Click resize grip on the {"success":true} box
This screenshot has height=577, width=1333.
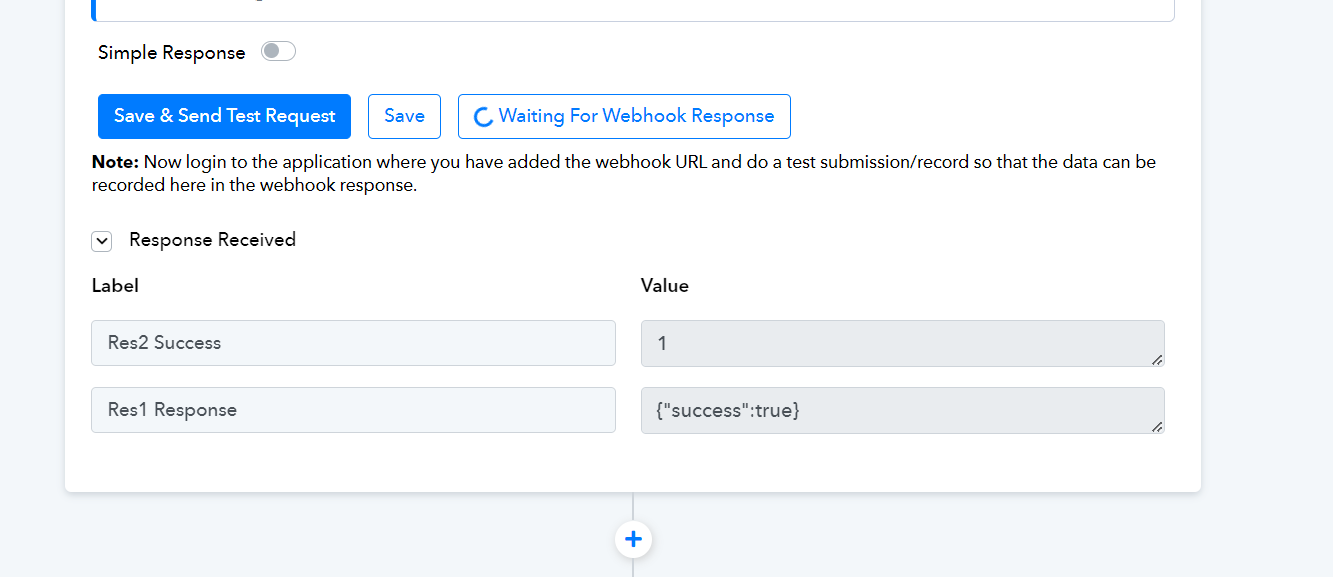coord(1156,426)
